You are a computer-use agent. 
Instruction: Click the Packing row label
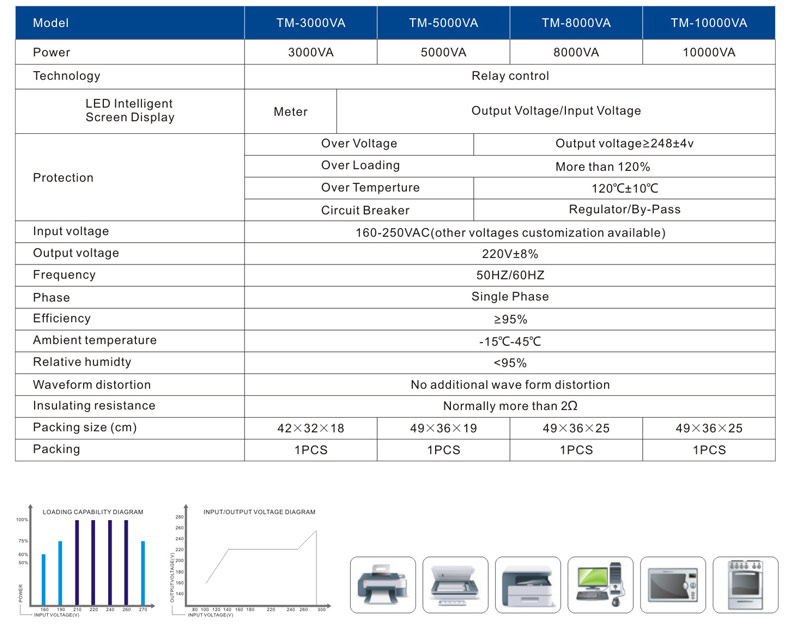click(57, 449)
